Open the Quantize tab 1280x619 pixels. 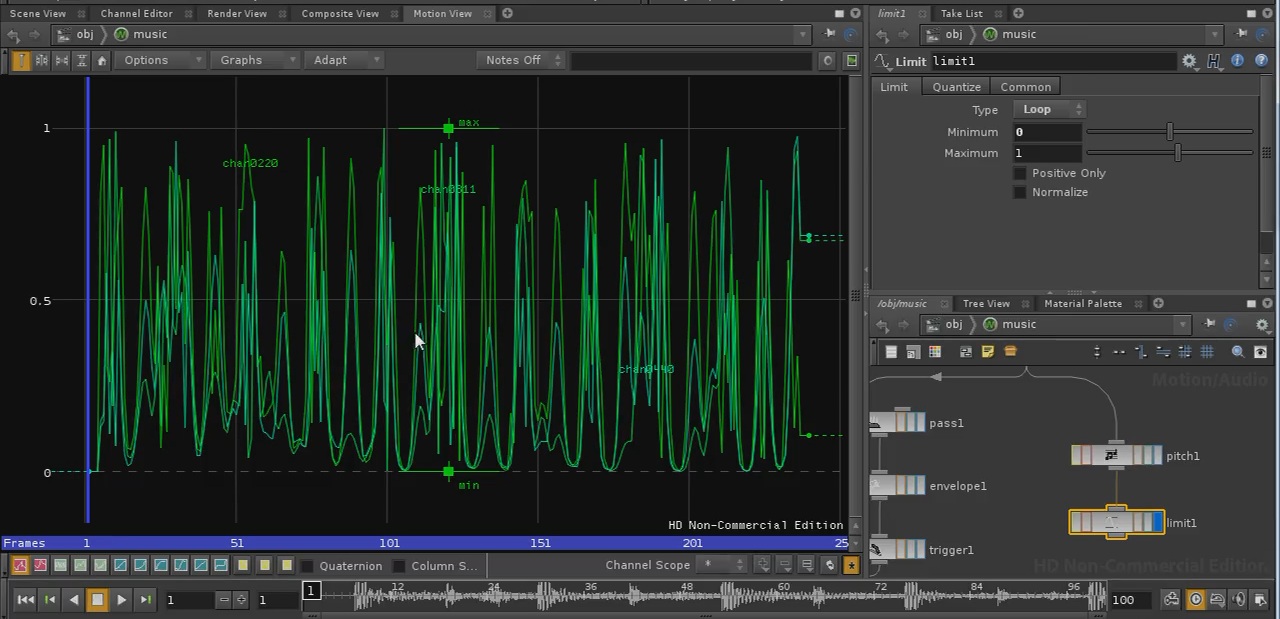956,87
